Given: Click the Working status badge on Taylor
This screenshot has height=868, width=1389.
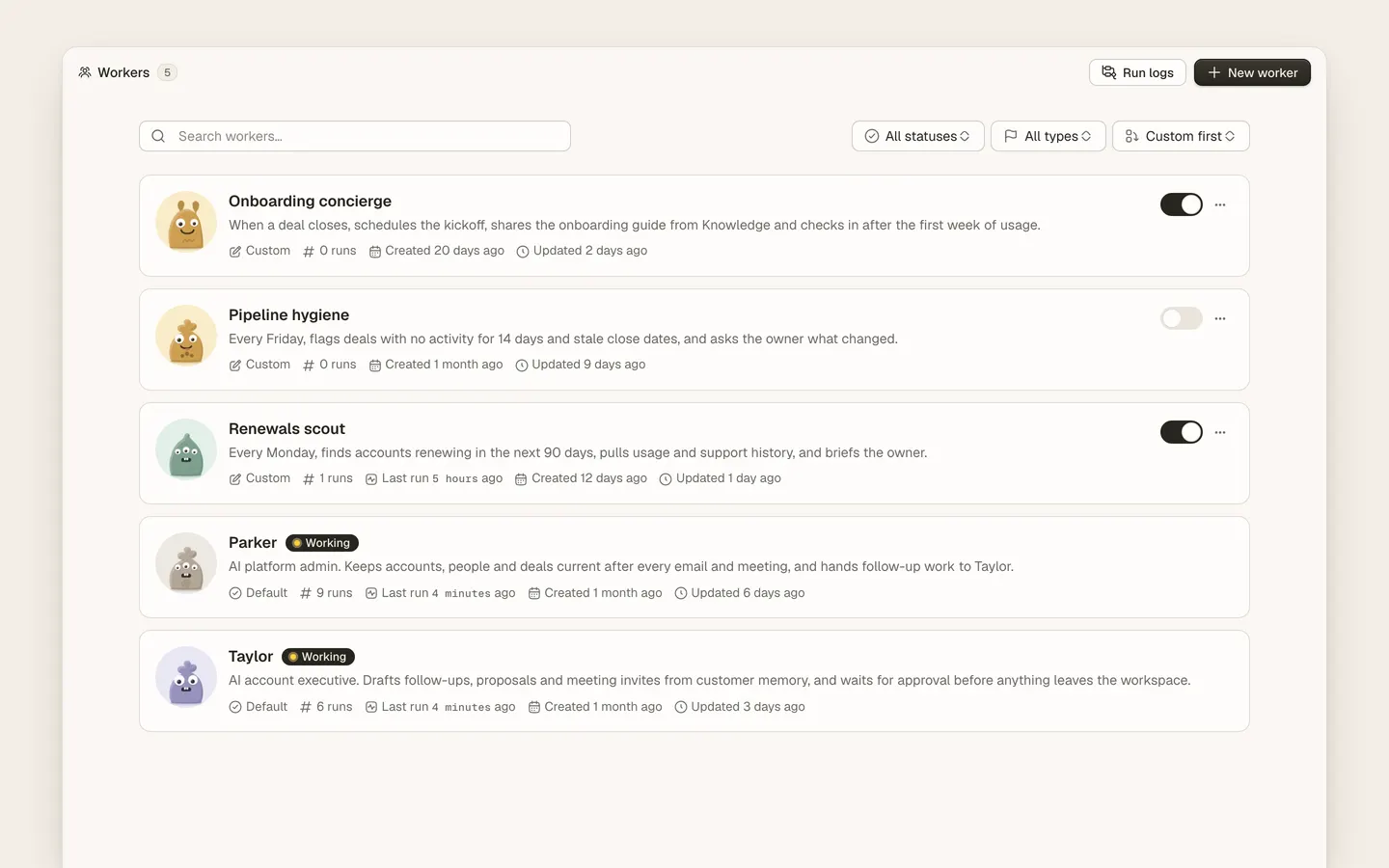Looking at the screenshot, I should pyautogui.click(x=318, y=657).
